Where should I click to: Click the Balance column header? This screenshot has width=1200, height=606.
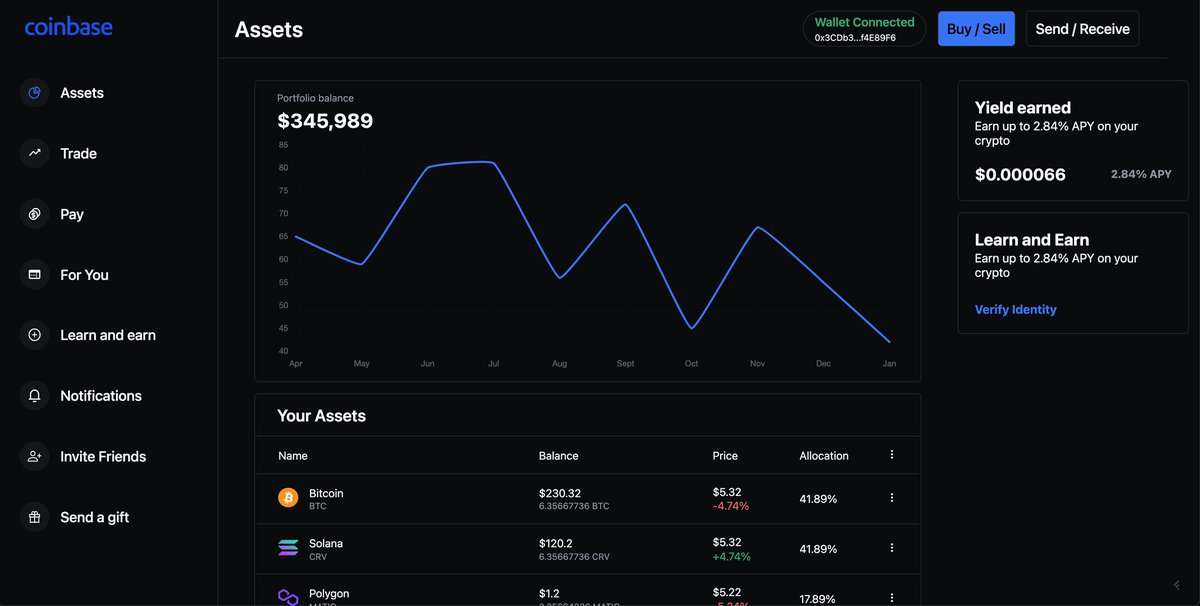click(558, 455)
